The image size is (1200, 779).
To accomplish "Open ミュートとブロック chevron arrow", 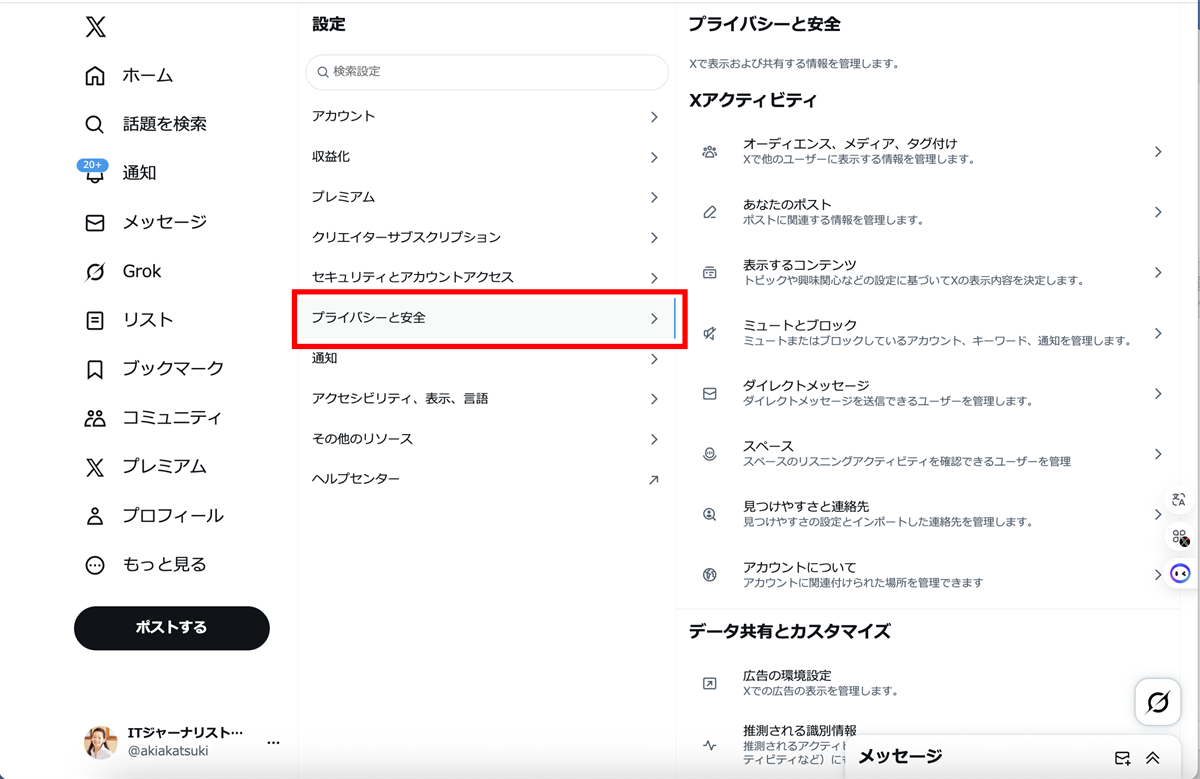I will click(x=1158, y=333).
